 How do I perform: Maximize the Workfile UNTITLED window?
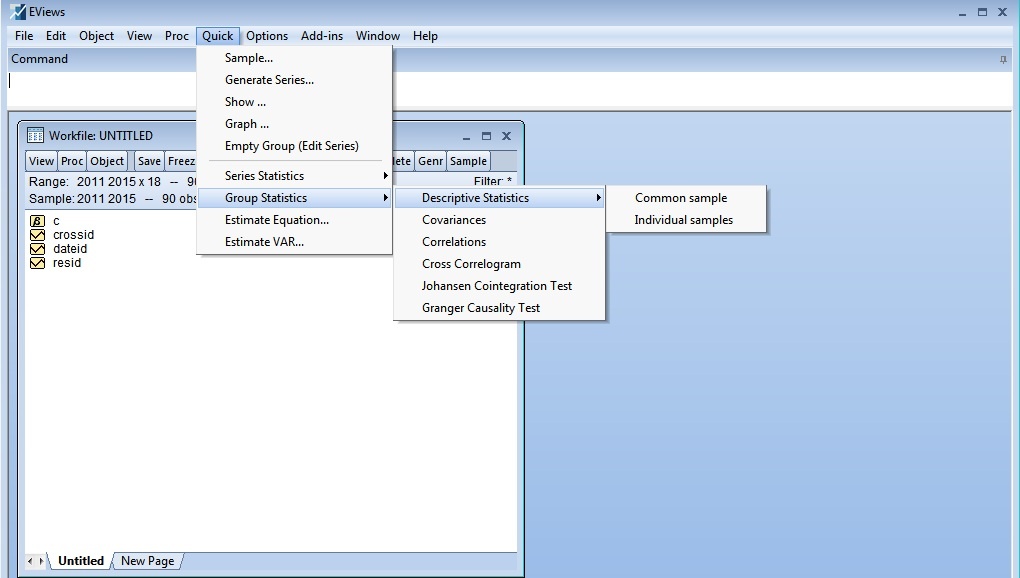(x=486, y=136)
